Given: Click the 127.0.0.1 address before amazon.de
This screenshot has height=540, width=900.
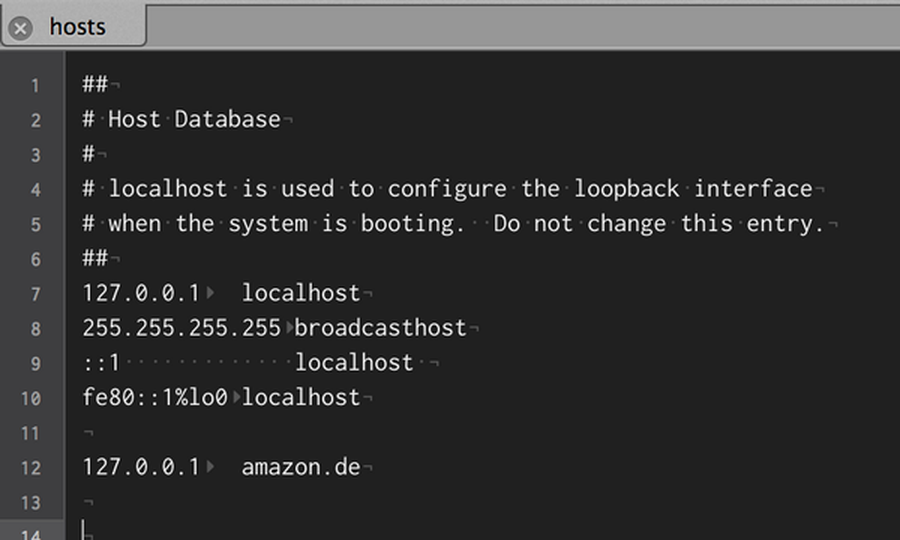Looking at the screenshot, I should (141, 467).
